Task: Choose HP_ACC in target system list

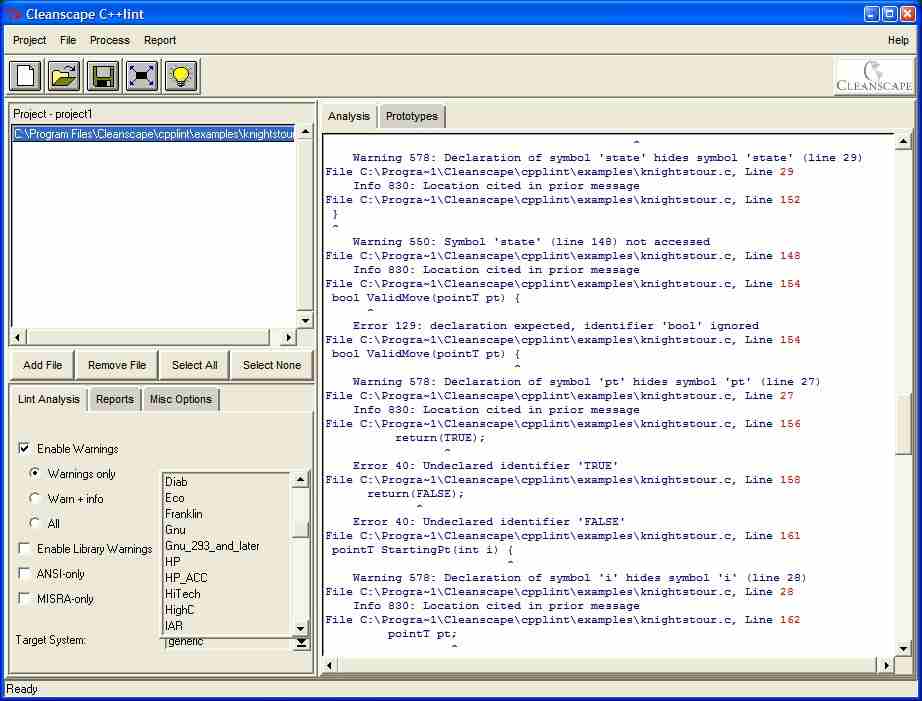Action: (x=226, y=578)
